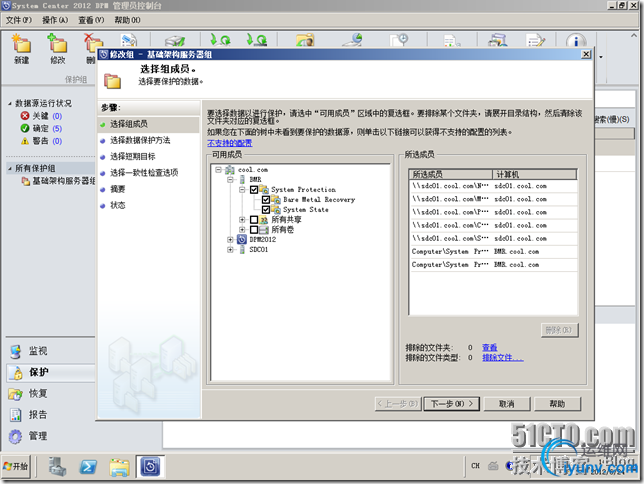This screenshot has height=484, width=644.
Task: Uncheck the System State checkbox
Action: pos(266,210)
